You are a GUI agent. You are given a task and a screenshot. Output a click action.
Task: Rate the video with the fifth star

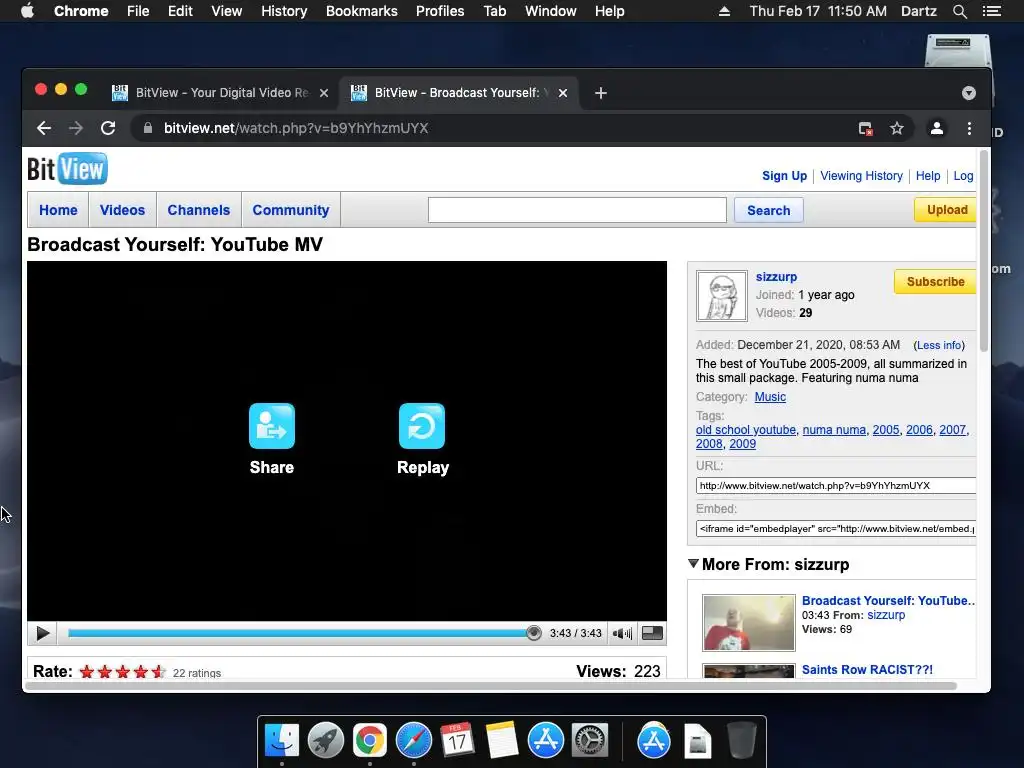(158, 672)
